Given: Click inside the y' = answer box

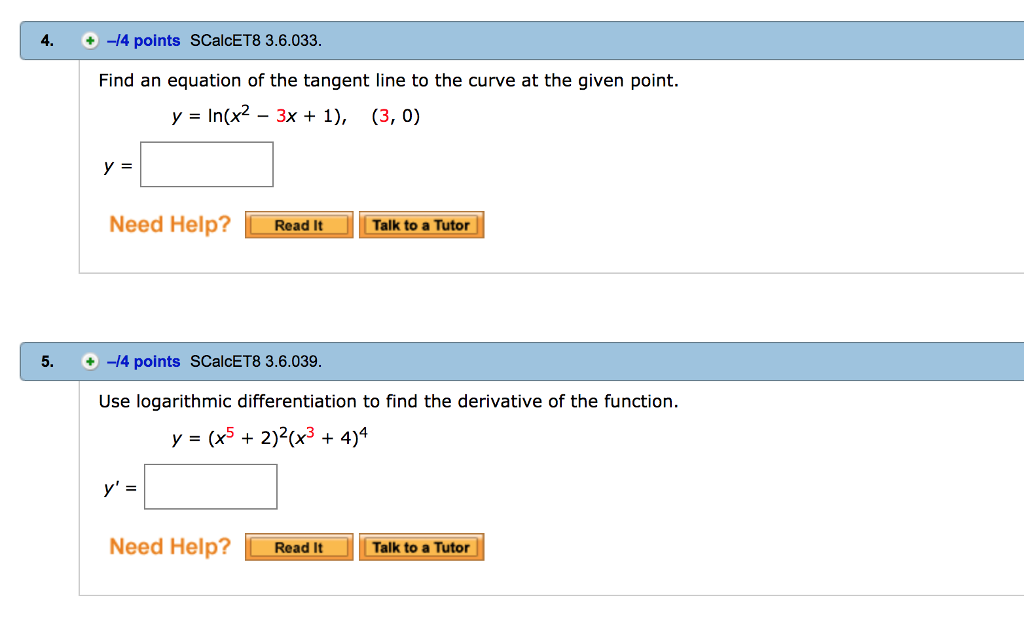Looking at the screenshot, I should tap(210, 486).
